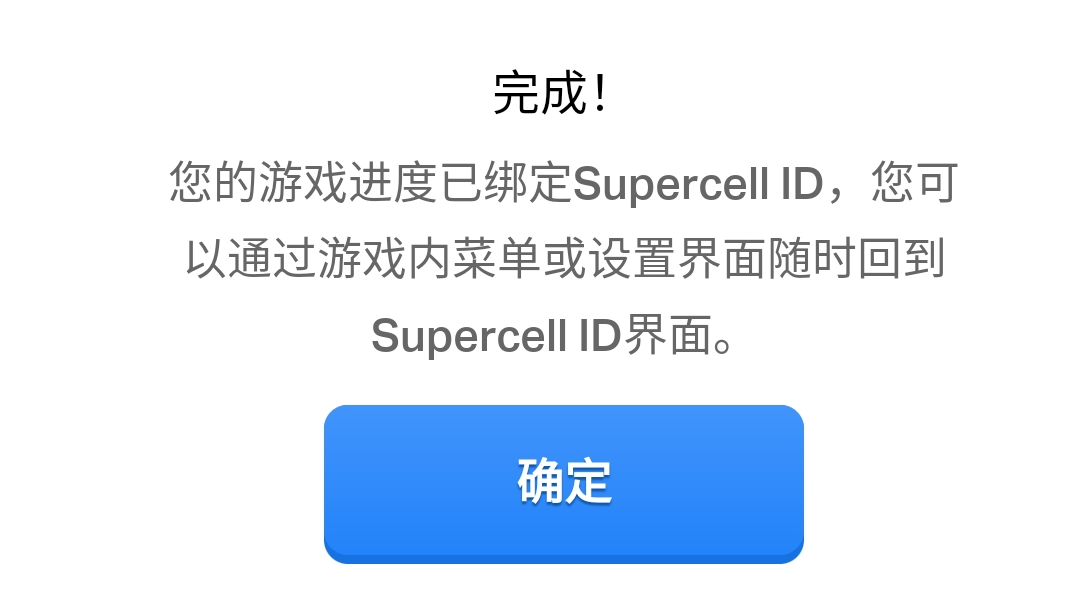
Task: Click the 或 character in the second line
Action: (x=565, y=259)
